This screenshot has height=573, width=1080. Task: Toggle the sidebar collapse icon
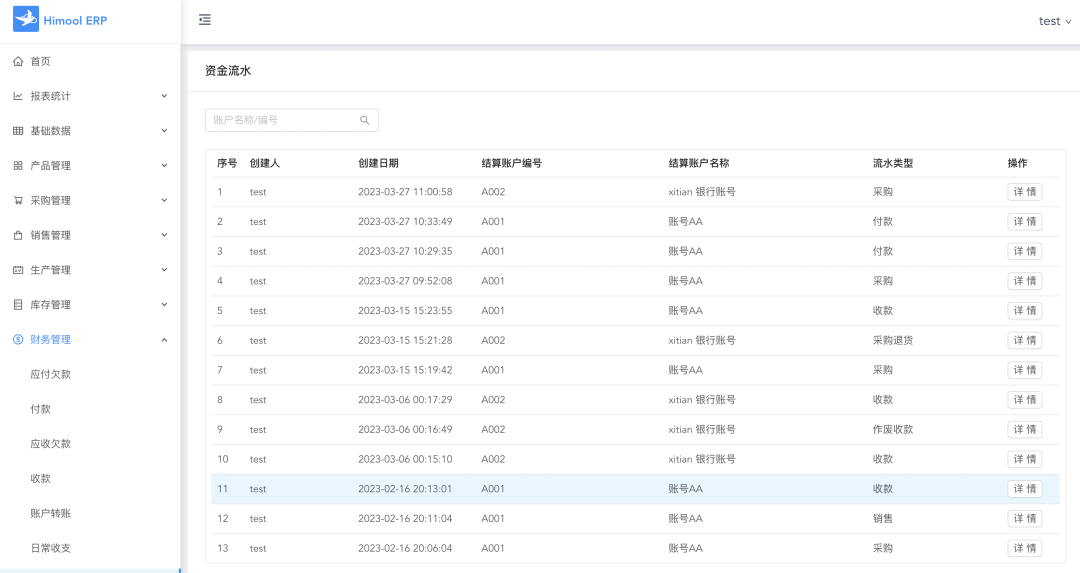(205, 20)
